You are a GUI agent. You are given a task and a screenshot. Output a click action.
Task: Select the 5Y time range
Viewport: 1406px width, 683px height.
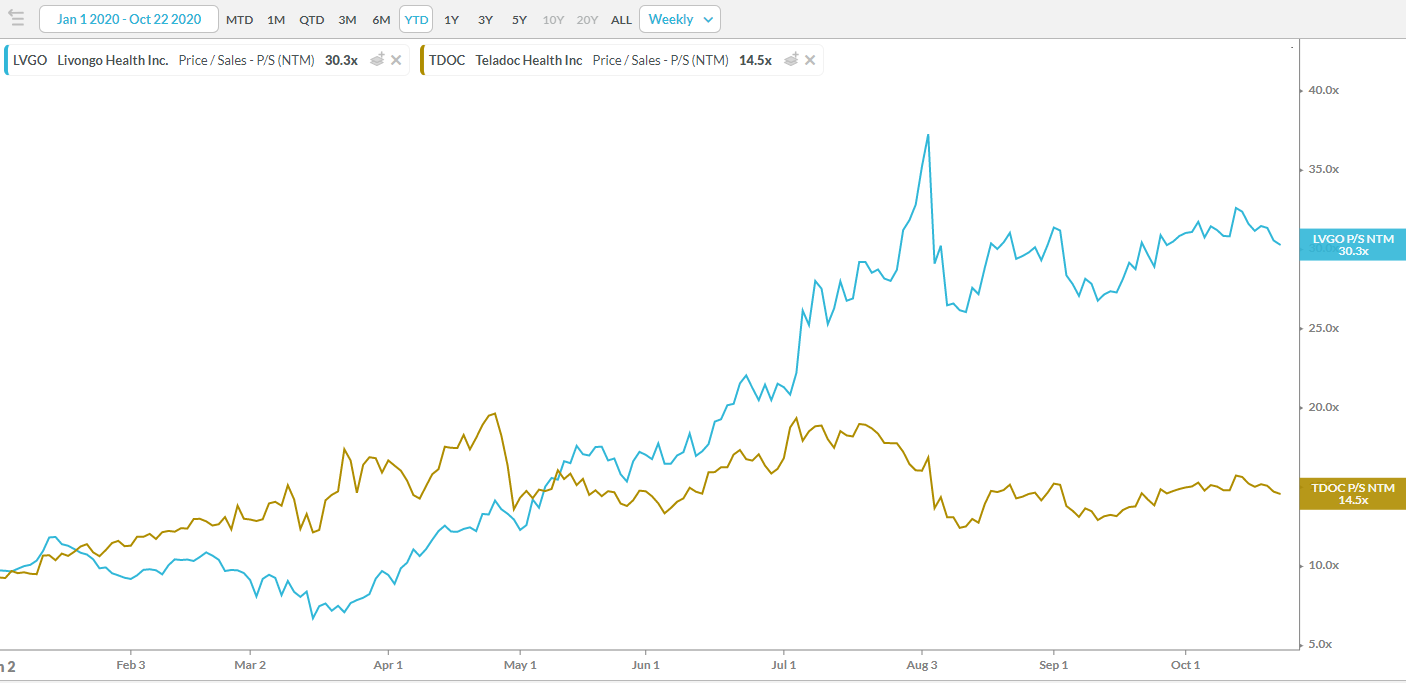click(519, 20)
